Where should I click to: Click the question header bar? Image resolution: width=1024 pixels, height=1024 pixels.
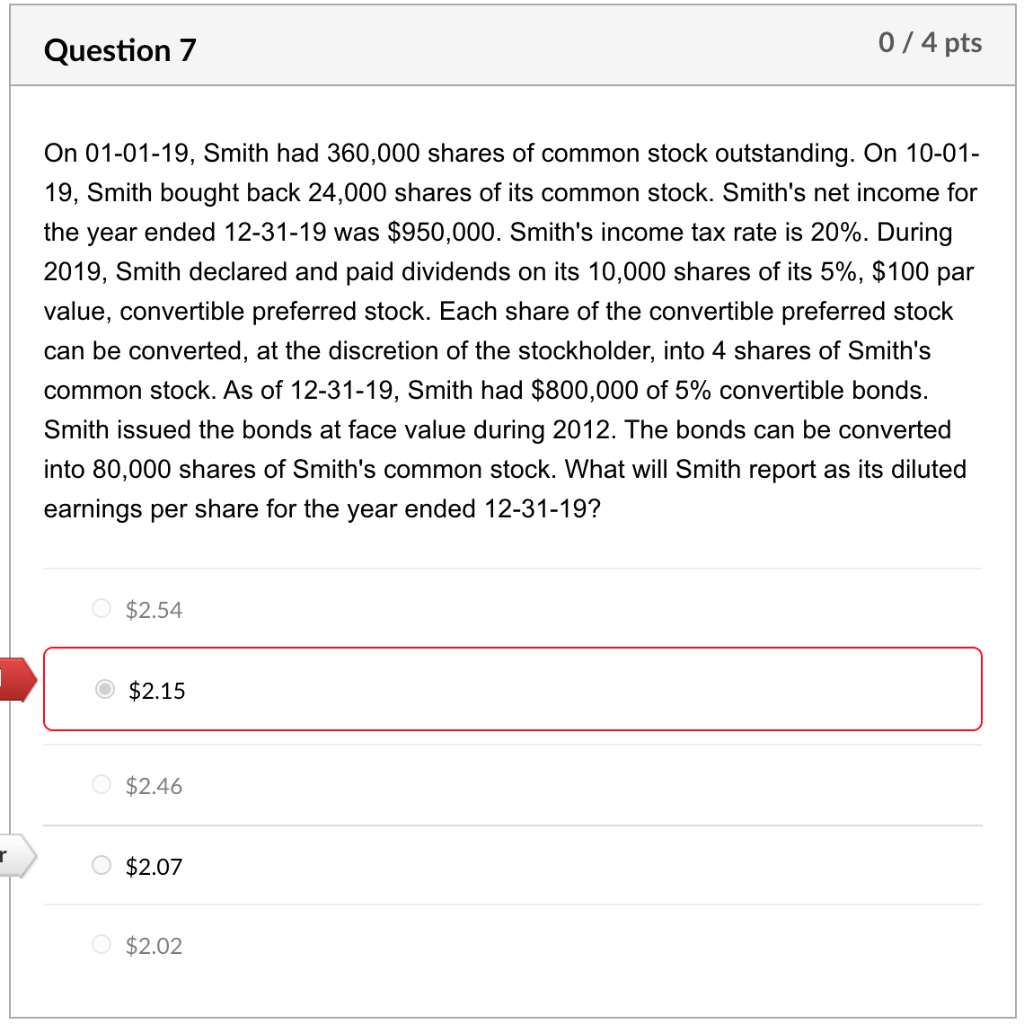click(512, 45)
